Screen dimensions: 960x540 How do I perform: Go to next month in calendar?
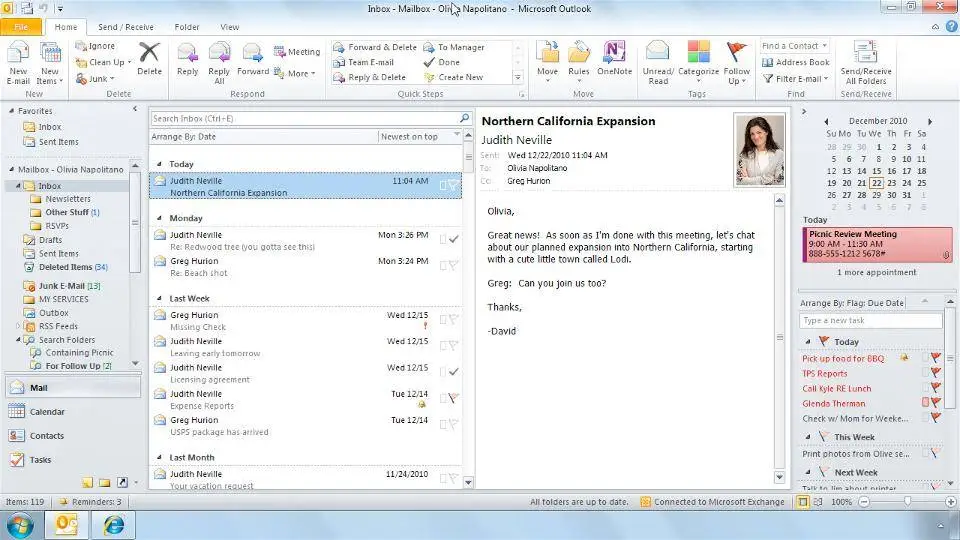click(930, 121)
